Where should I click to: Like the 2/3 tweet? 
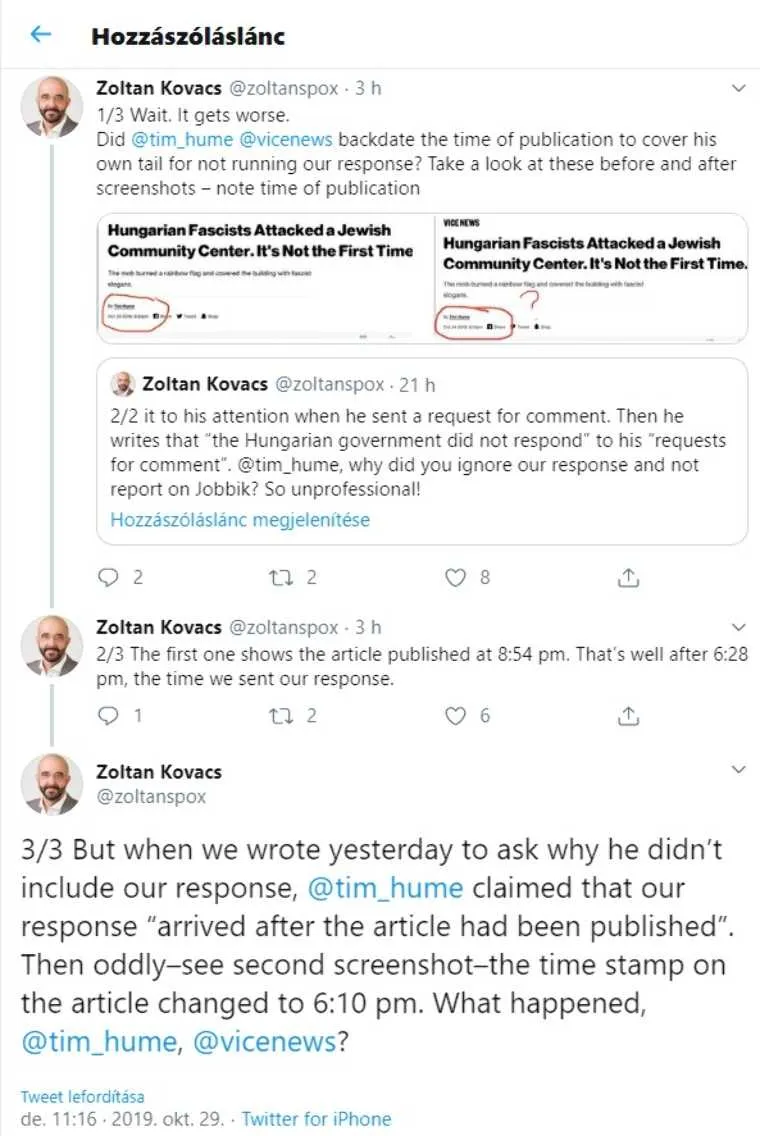pos(457,715)
